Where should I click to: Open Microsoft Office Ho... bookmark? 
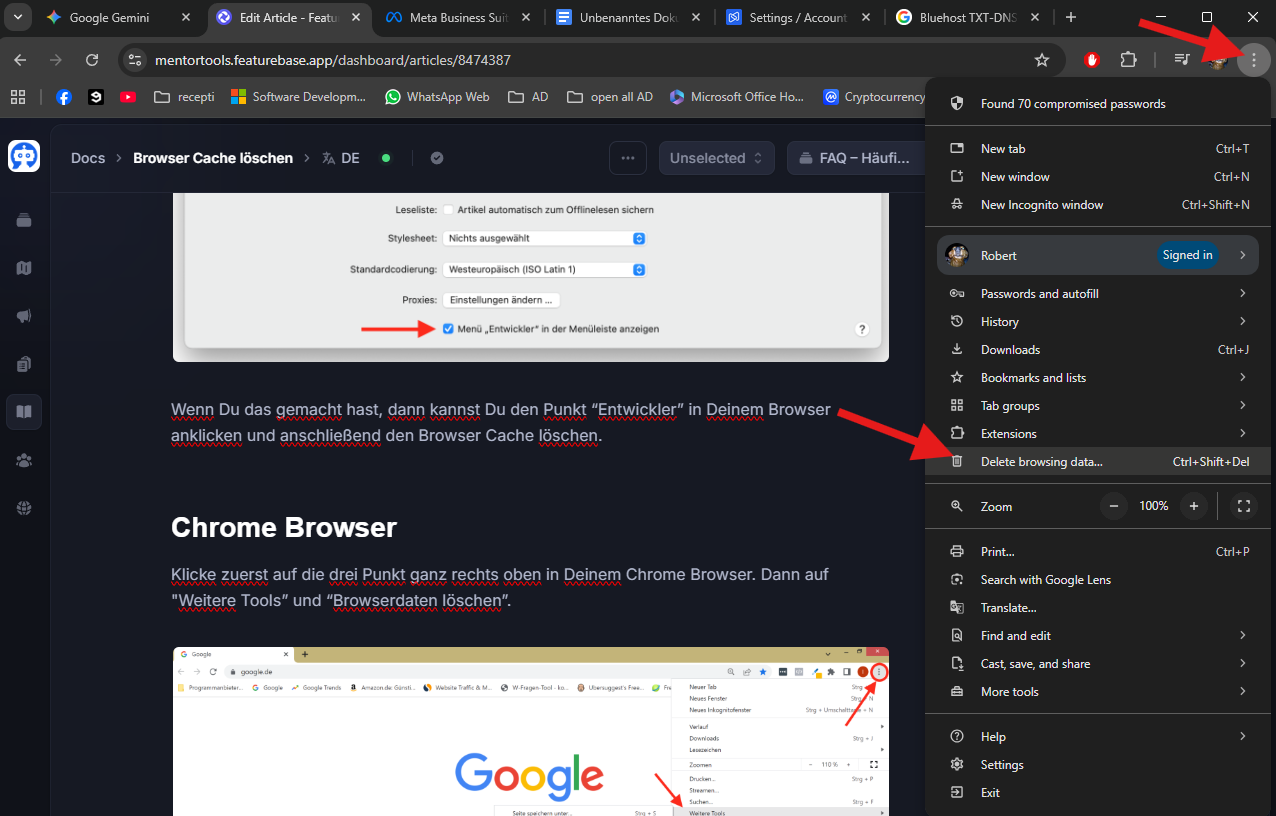pyautogui.click(x=737, y=97)
